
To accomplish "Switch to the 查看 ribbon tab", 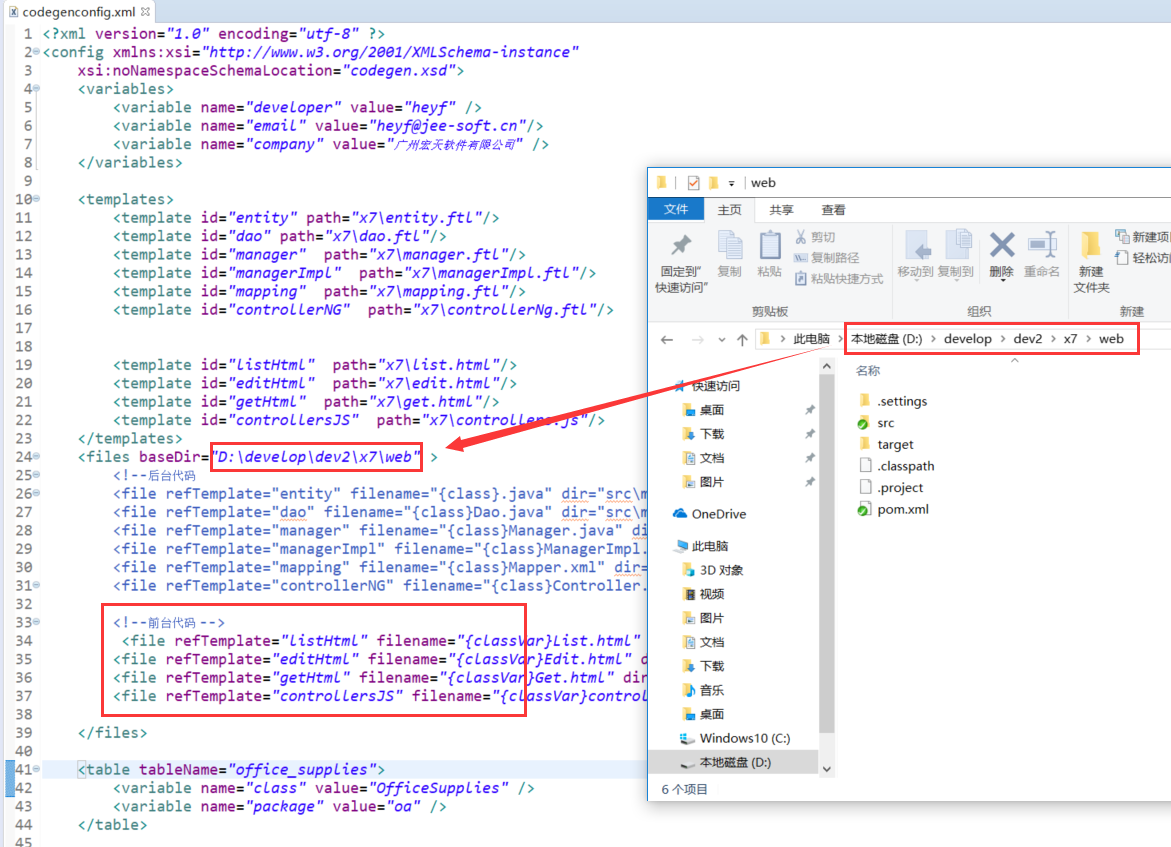I will click(833, 210).
